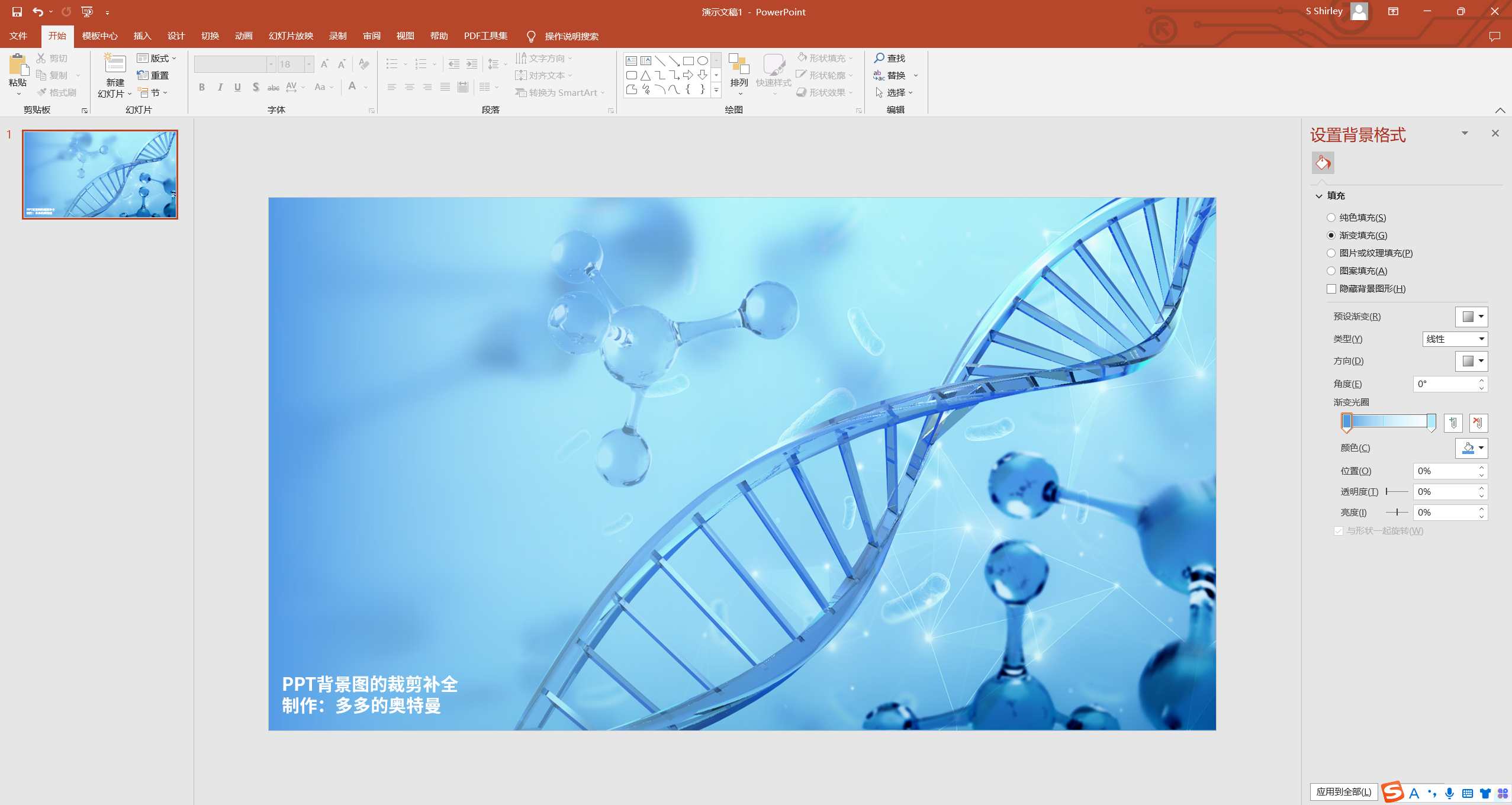Click the Paste clipboard icon
Screen dimensions: 1512x805
18,65
